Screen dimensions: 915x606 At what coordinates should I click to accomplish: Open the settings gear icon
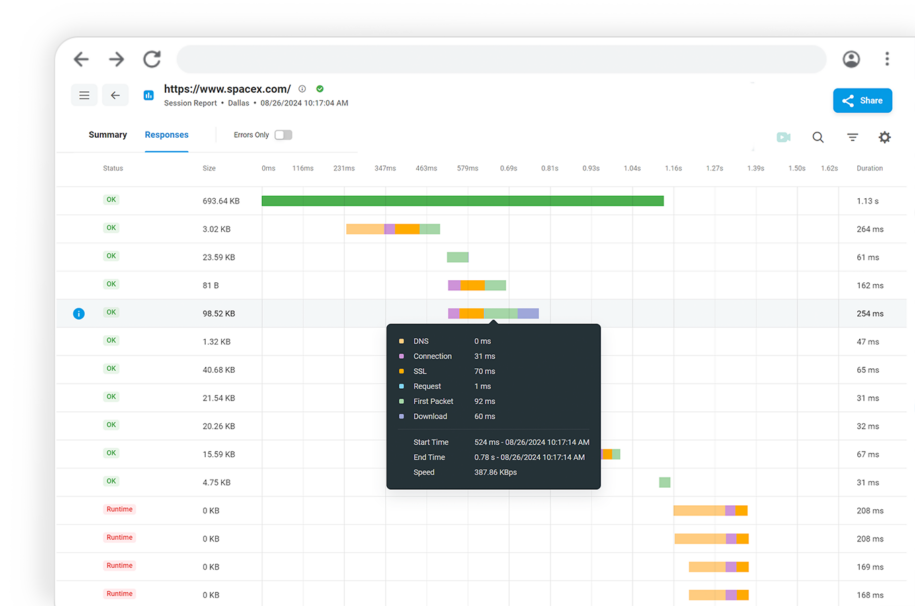(884, 137)
